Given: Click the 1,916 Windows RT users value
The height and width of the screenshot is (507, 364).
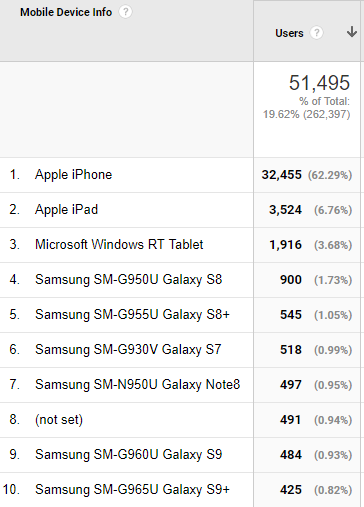Looking at the screenshot, I should [x=285, y=245].
